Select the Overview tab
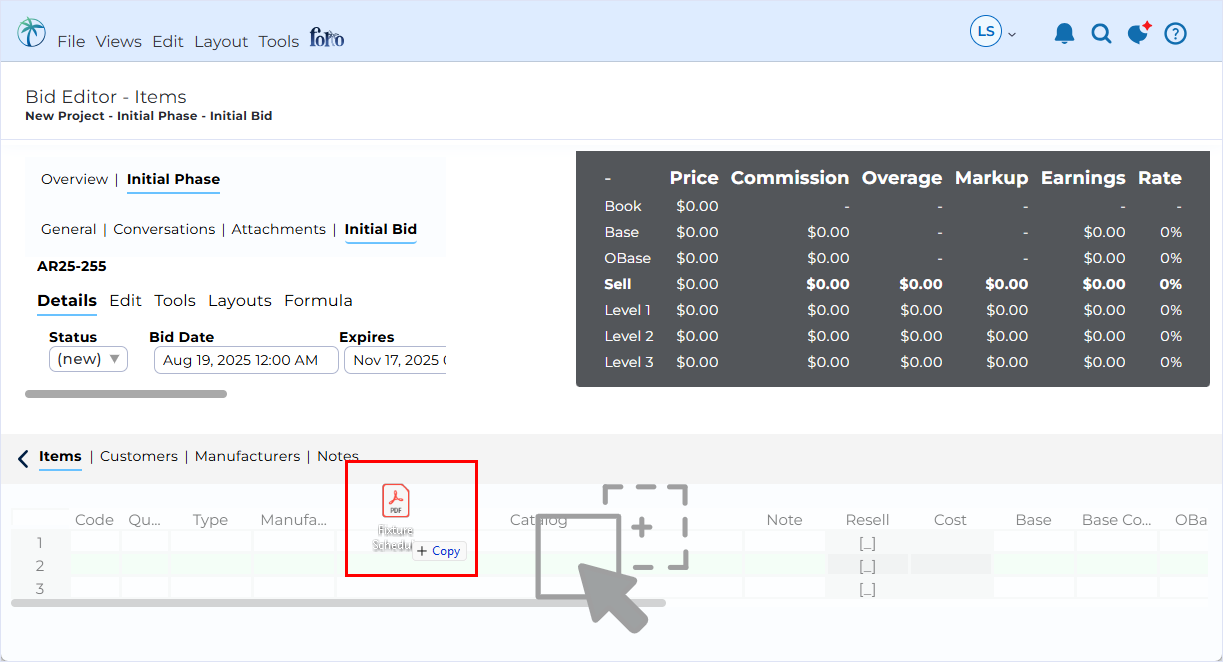The width and height of the screenshot is (1223, 662). [74, 179]
